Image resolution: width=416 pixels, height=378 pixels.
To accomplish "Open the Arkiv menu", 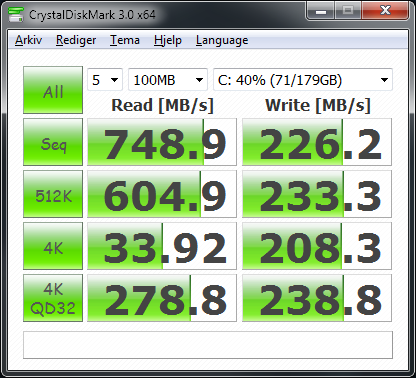I will click(x=29, y=40).
